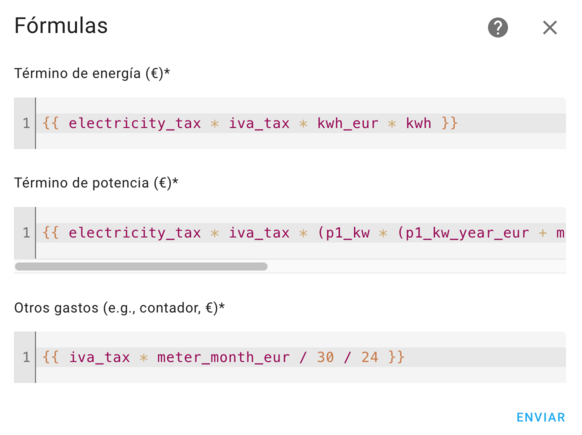The width and height of the screenshot is (582, 435).
Task: Place cursor on meter_month_eur variable
Action: [x=223, y=357]
